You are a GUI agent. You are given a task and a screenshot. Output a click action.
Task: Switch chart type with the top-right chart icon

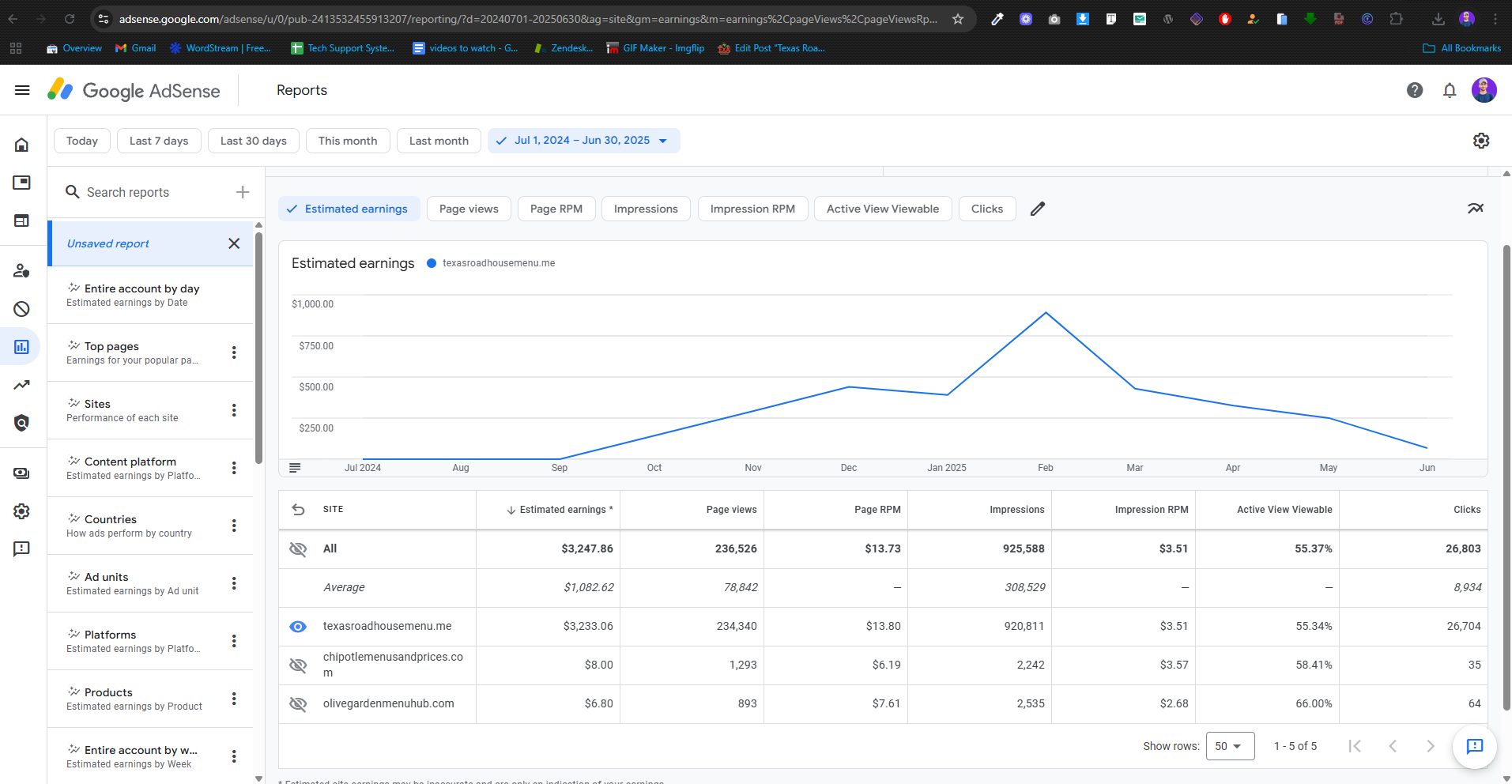click(1476, 209)
